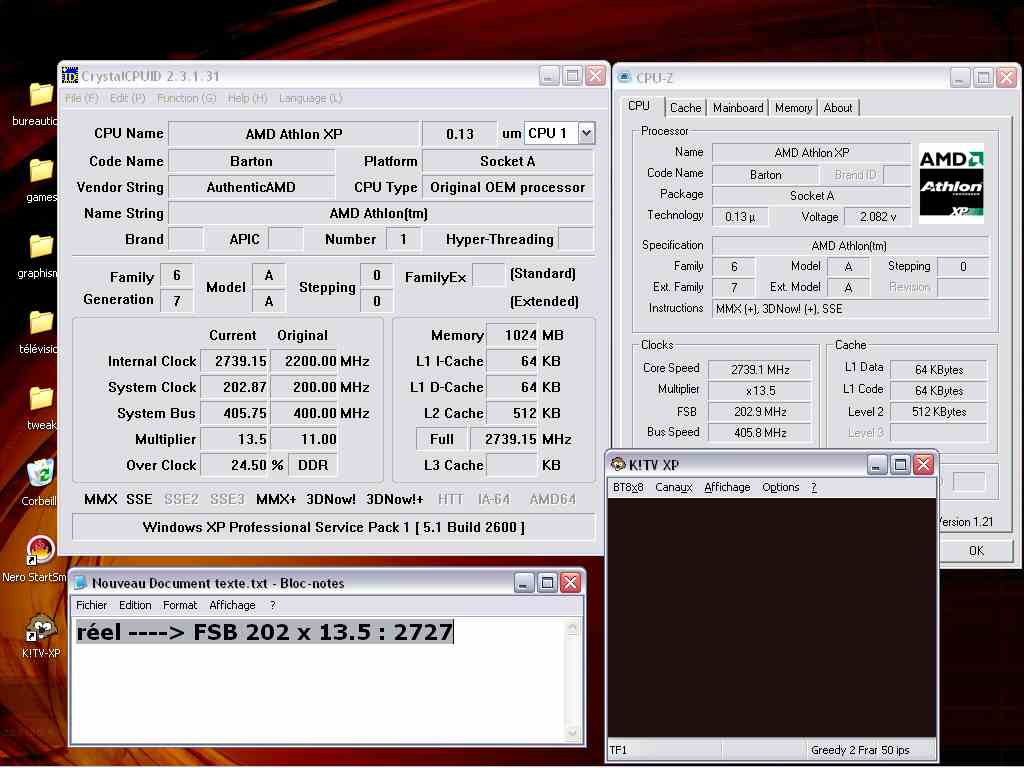Screen dimensions: 1024x768
Task: Open the Fichier menu in Bloc-notes
Action: click(x=91, y=605)
